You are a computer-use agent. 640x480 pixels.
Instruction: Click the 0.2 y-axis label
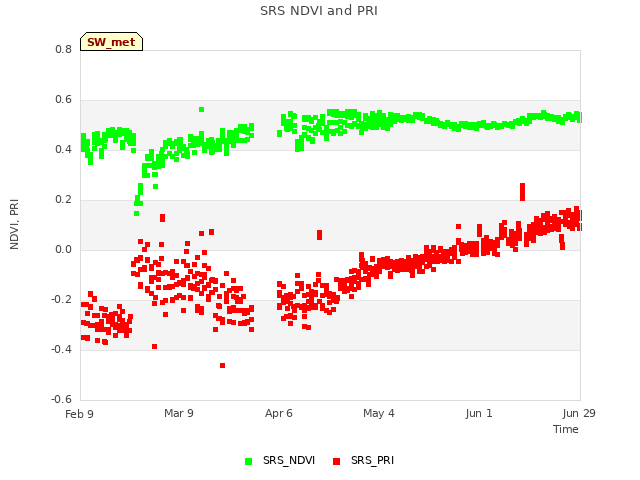coord(63,200)
